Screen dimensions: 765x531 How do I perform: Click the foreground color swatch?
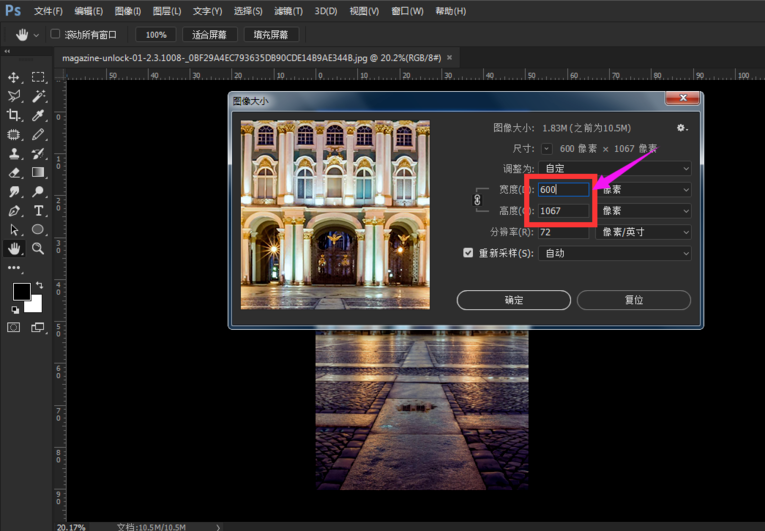coord(20,292)
